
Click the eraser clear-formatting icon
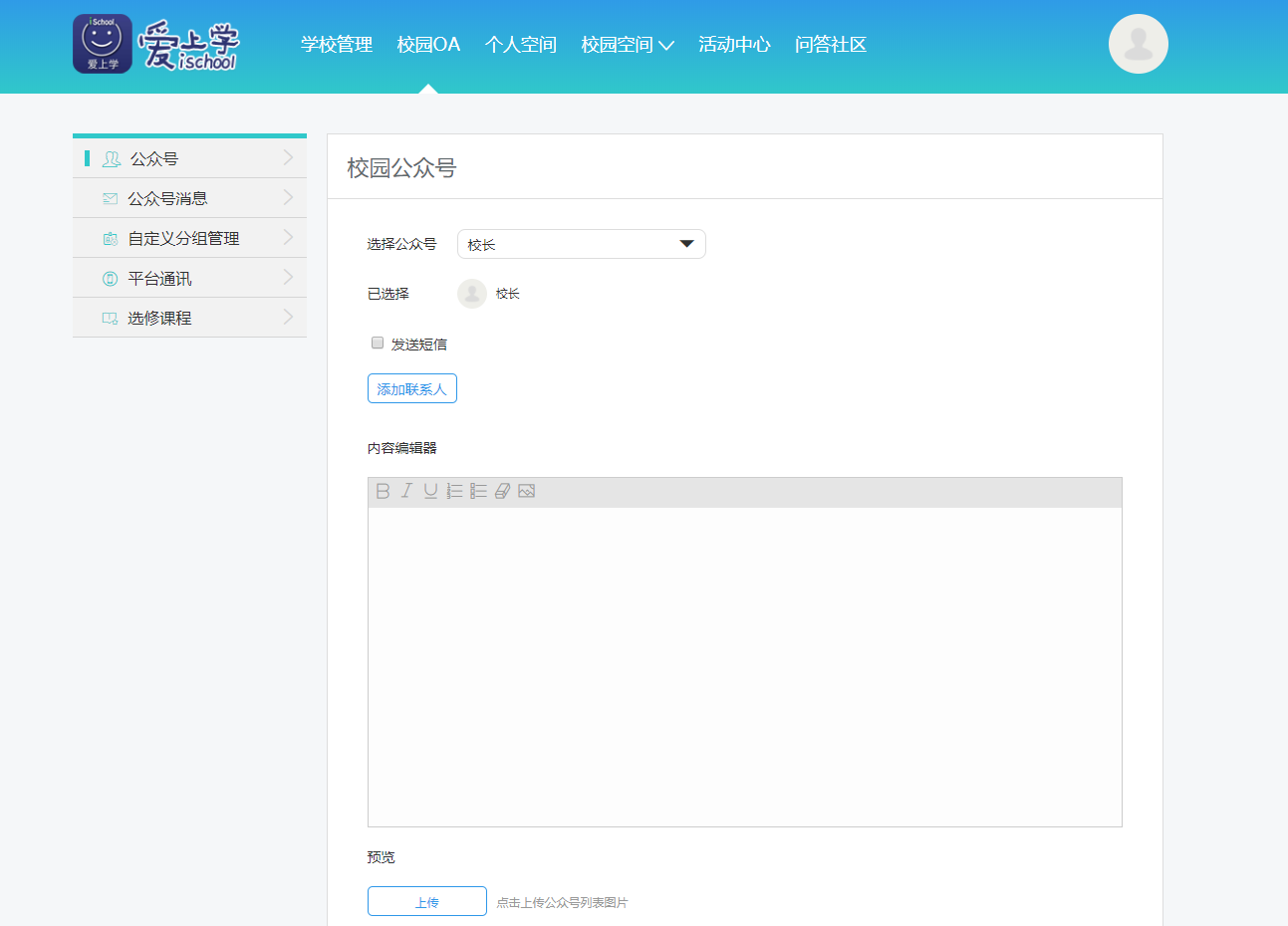coord(502,491)
